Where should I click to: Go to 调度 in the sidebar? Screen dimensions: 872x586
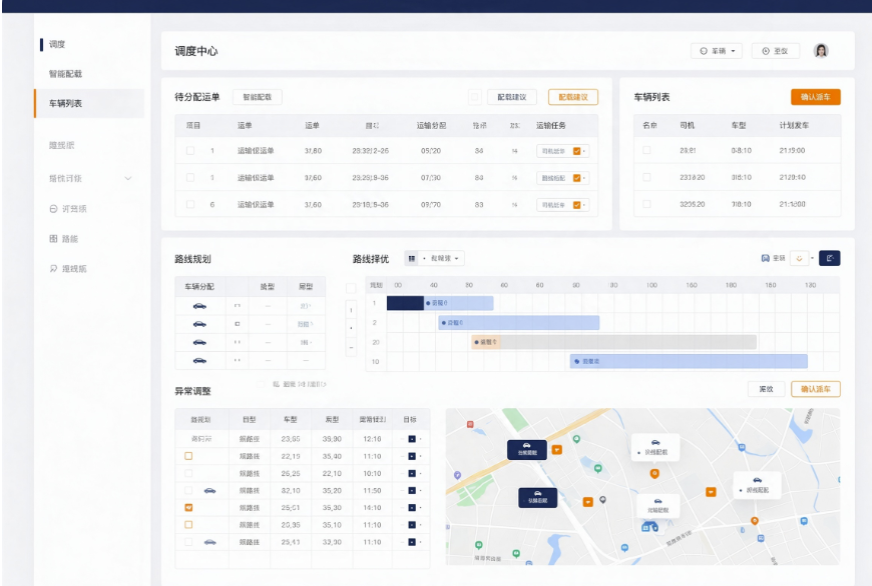[57, 44]
